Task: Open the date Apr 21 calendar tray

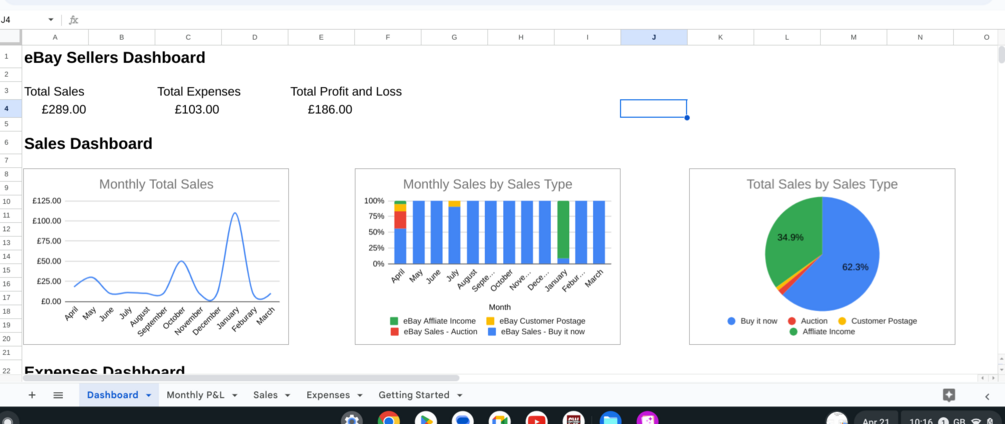Action: click(875, 421)
